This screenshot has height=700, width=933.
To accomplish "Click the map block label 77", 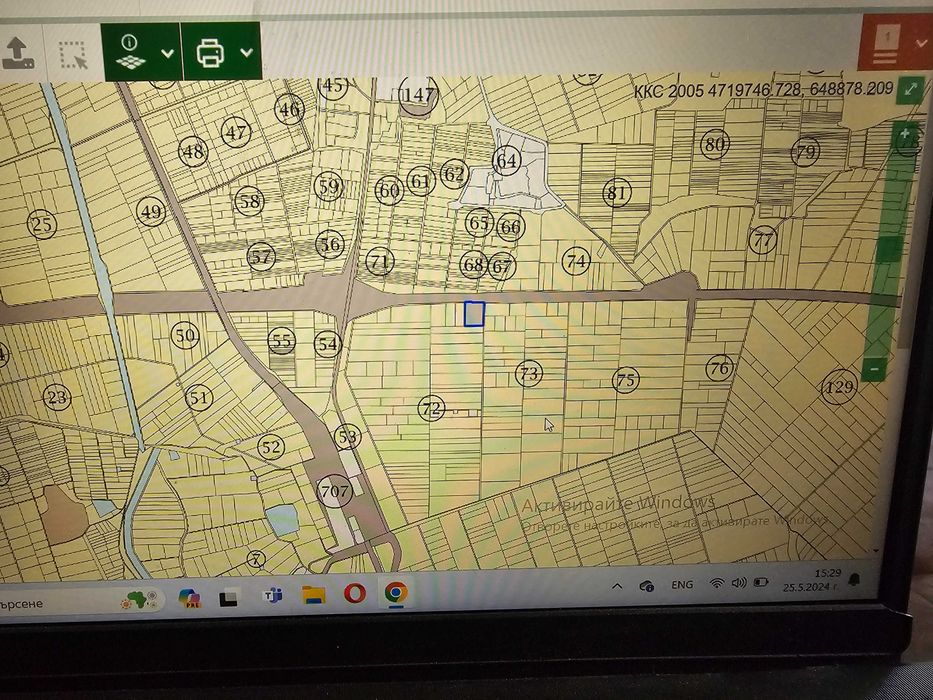I will pos(762,240).
